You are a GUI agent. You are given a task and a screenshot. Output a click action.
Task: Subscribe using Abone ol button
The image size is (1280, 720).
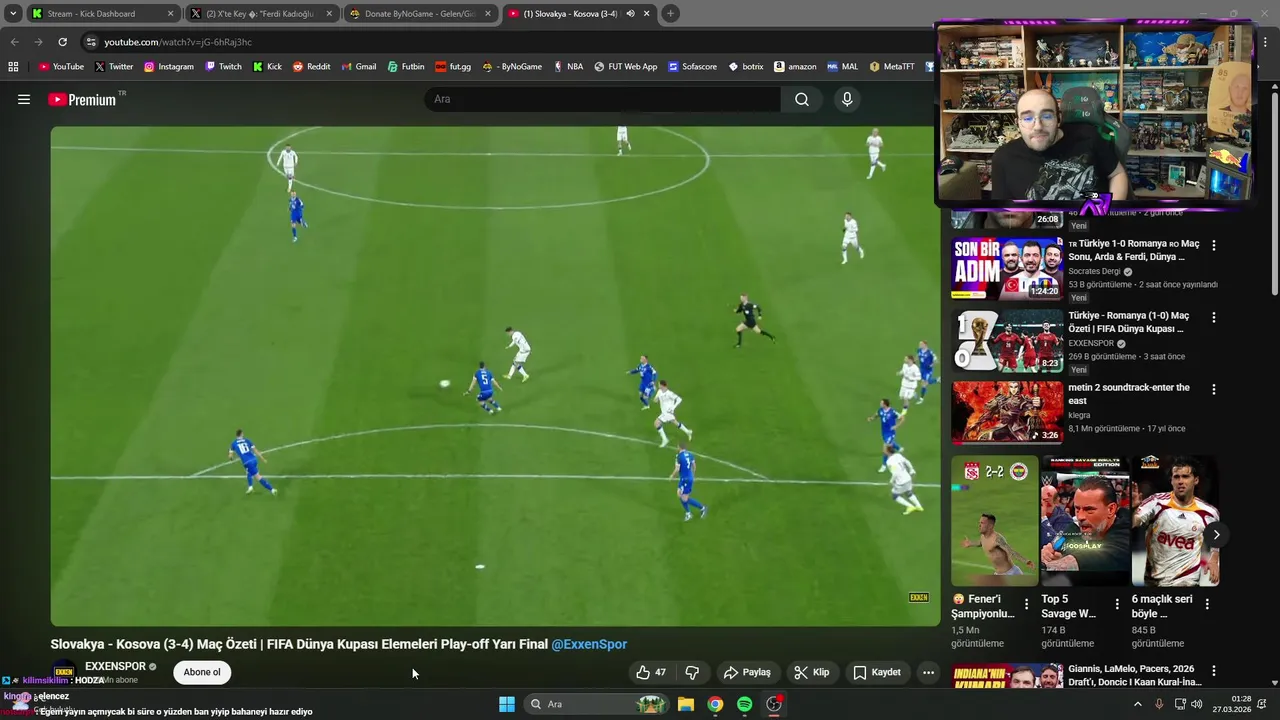(202, 672)
